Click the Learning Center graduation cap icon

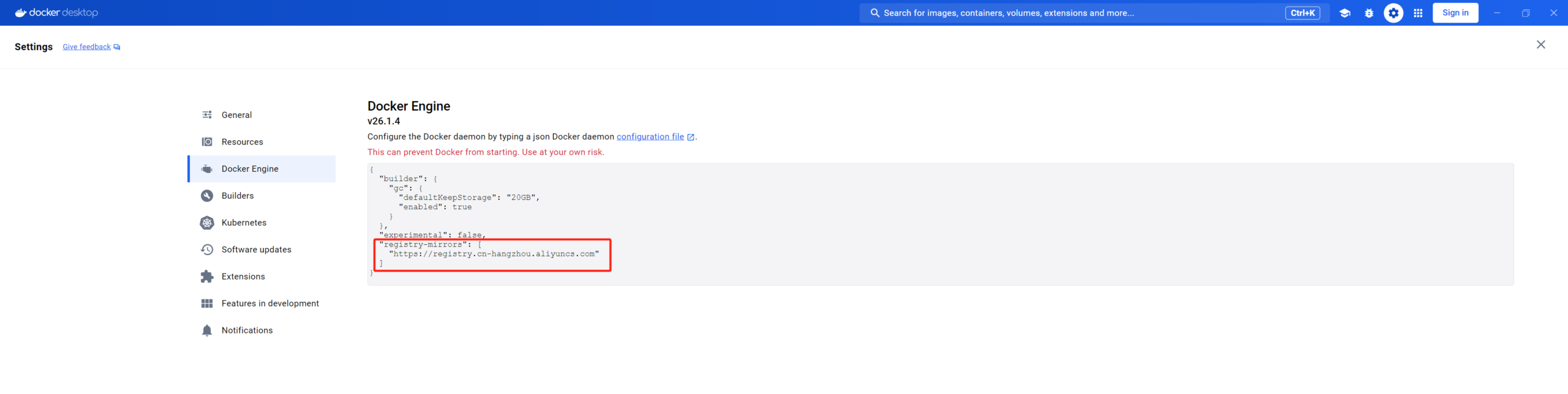point(1344,13)
